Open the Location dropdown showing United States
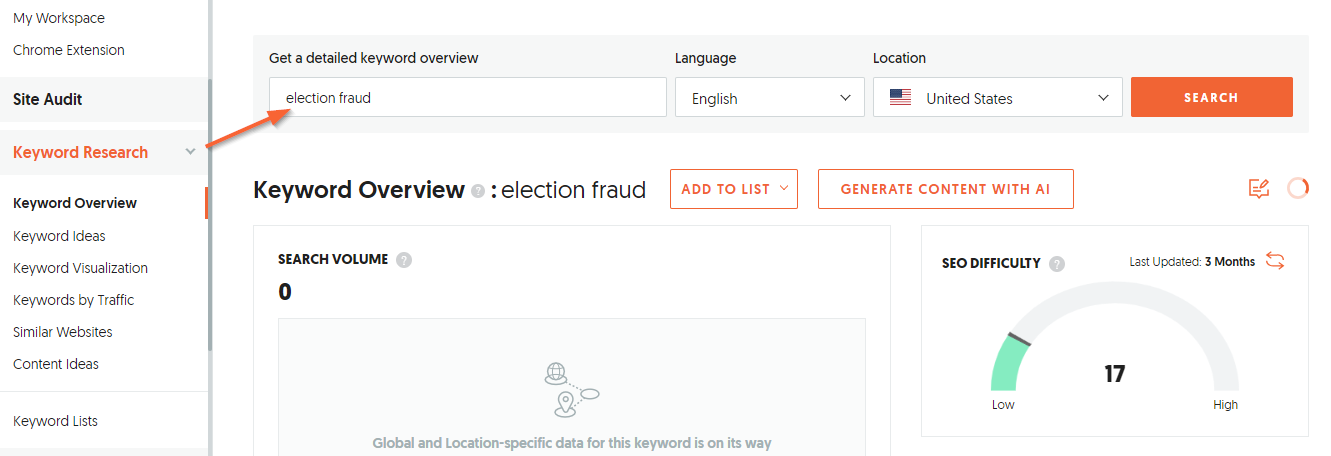The height and width of the screenshot is (456, 1331). 998,97
